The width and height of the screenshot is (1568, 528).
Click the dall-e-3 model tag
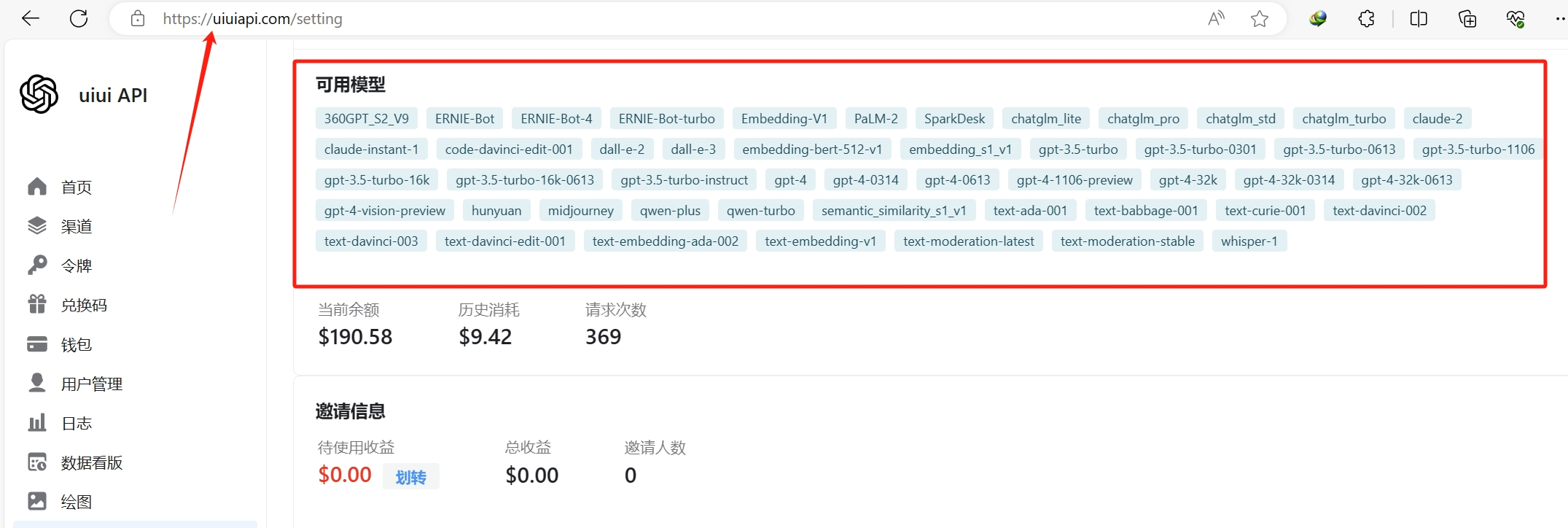click(693, 150)
